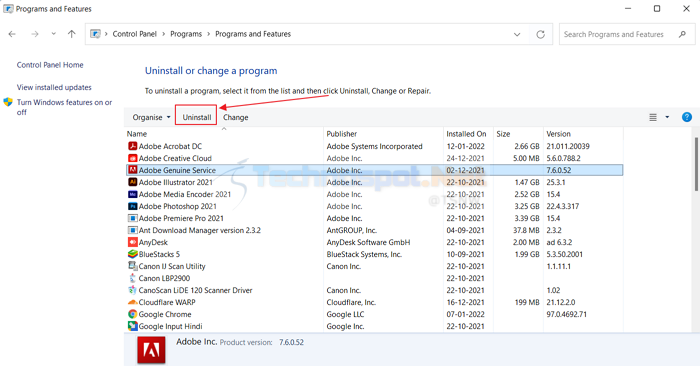Viewport: 700px width, 366px height.
Task: Expand the address bar history dropdown
Action: 517,34
